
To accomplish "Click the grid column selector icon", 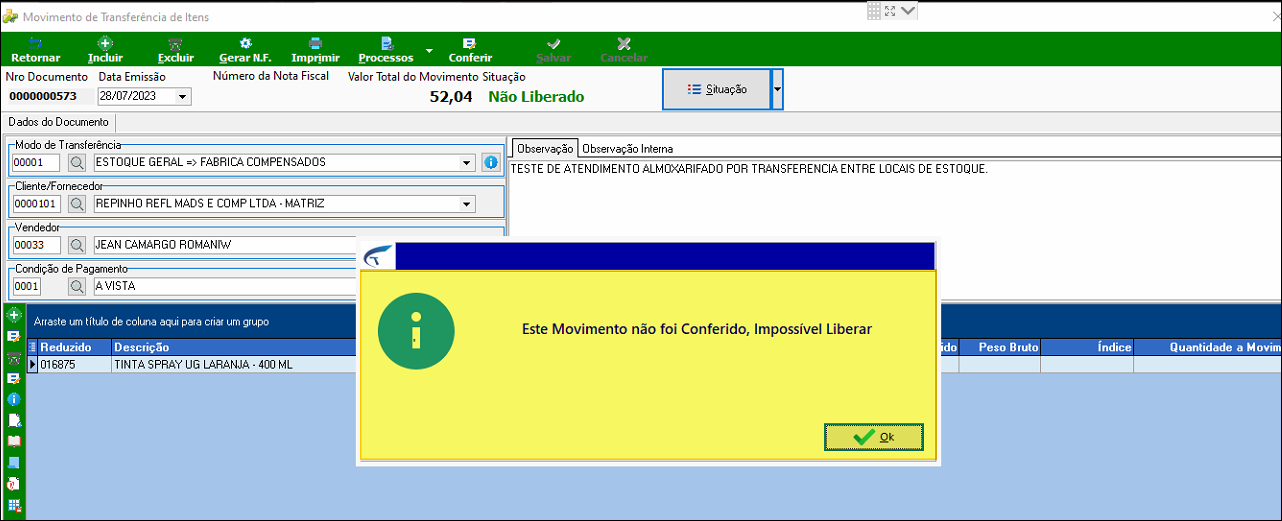I will 32,347.
